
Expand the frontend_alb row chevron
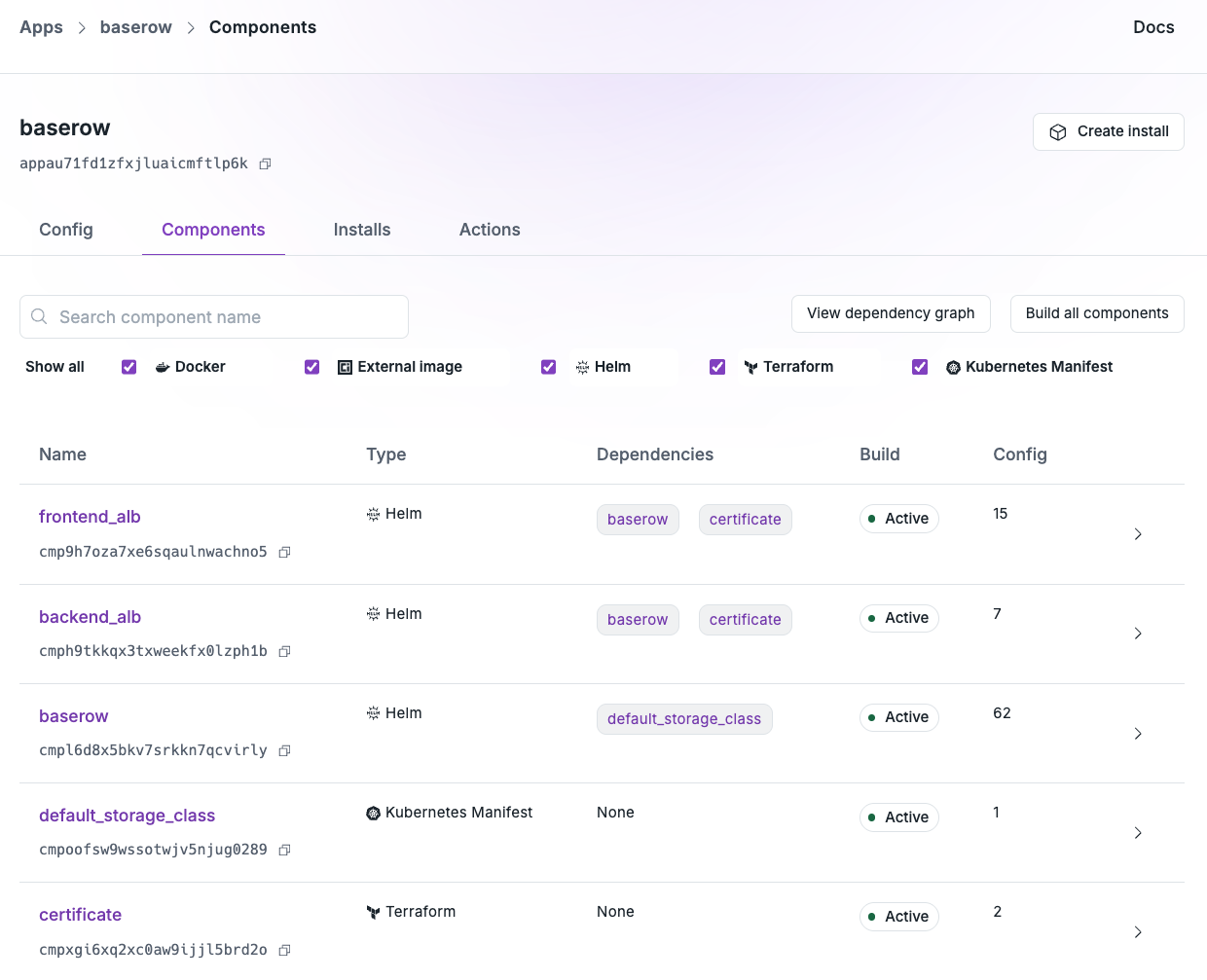pos(1138,534)
